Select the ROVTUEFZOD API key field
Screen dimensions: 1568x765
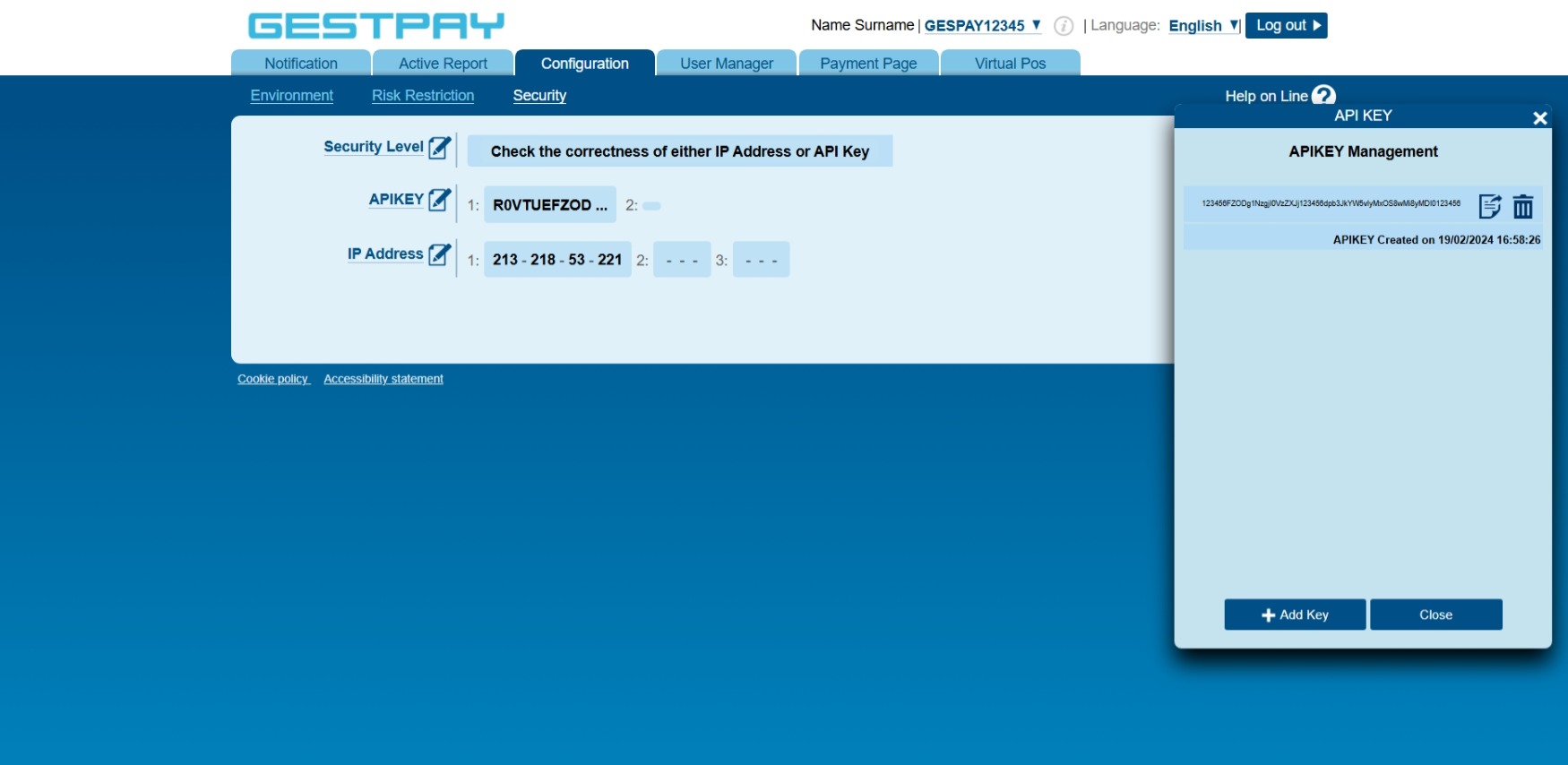tap(550, 204)
